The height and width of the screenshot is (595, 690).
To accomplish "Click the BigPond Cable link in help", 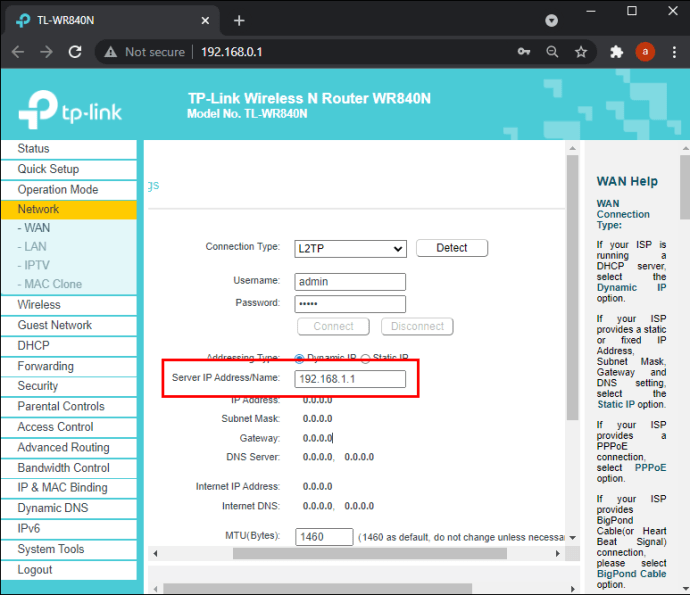I will pos(631,574).
